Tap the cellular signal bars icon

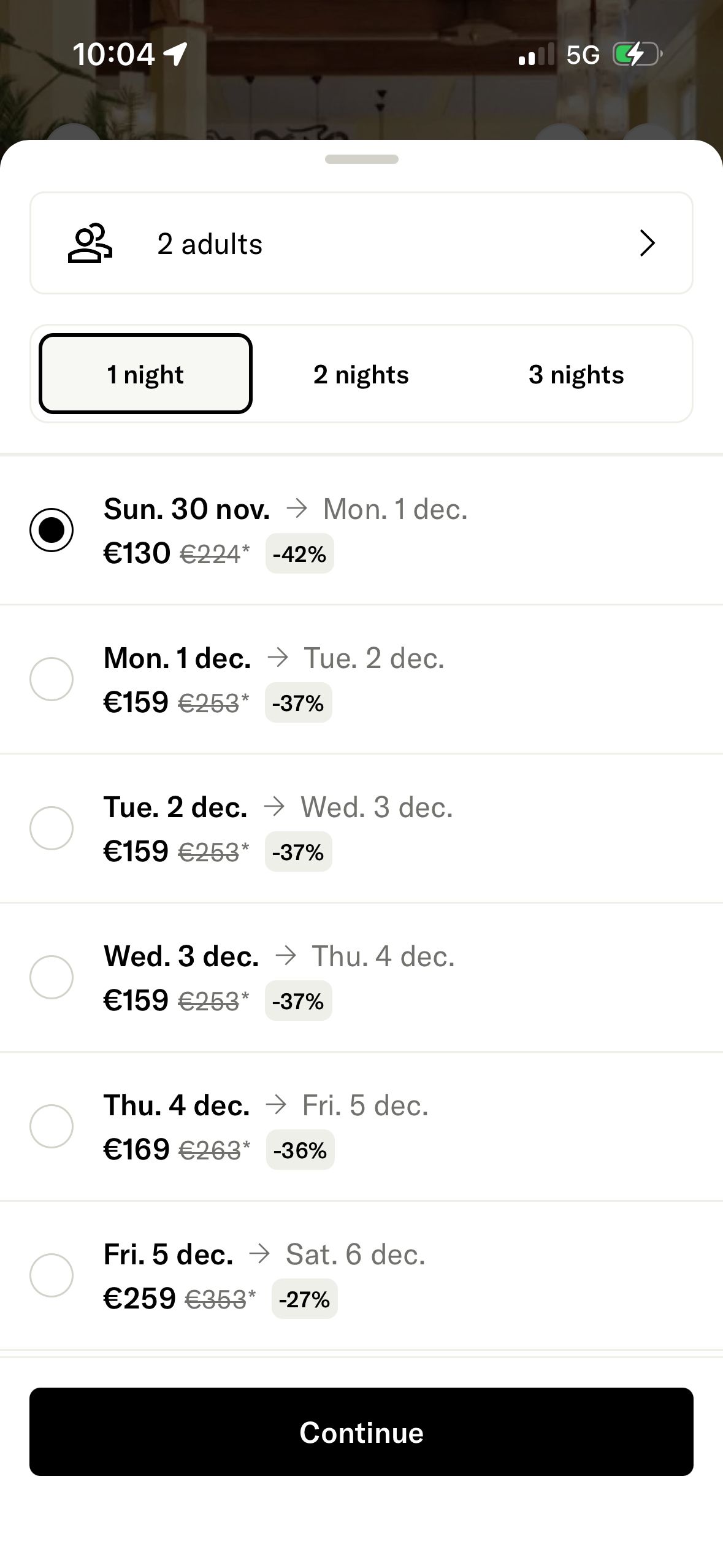pos(536,55)
